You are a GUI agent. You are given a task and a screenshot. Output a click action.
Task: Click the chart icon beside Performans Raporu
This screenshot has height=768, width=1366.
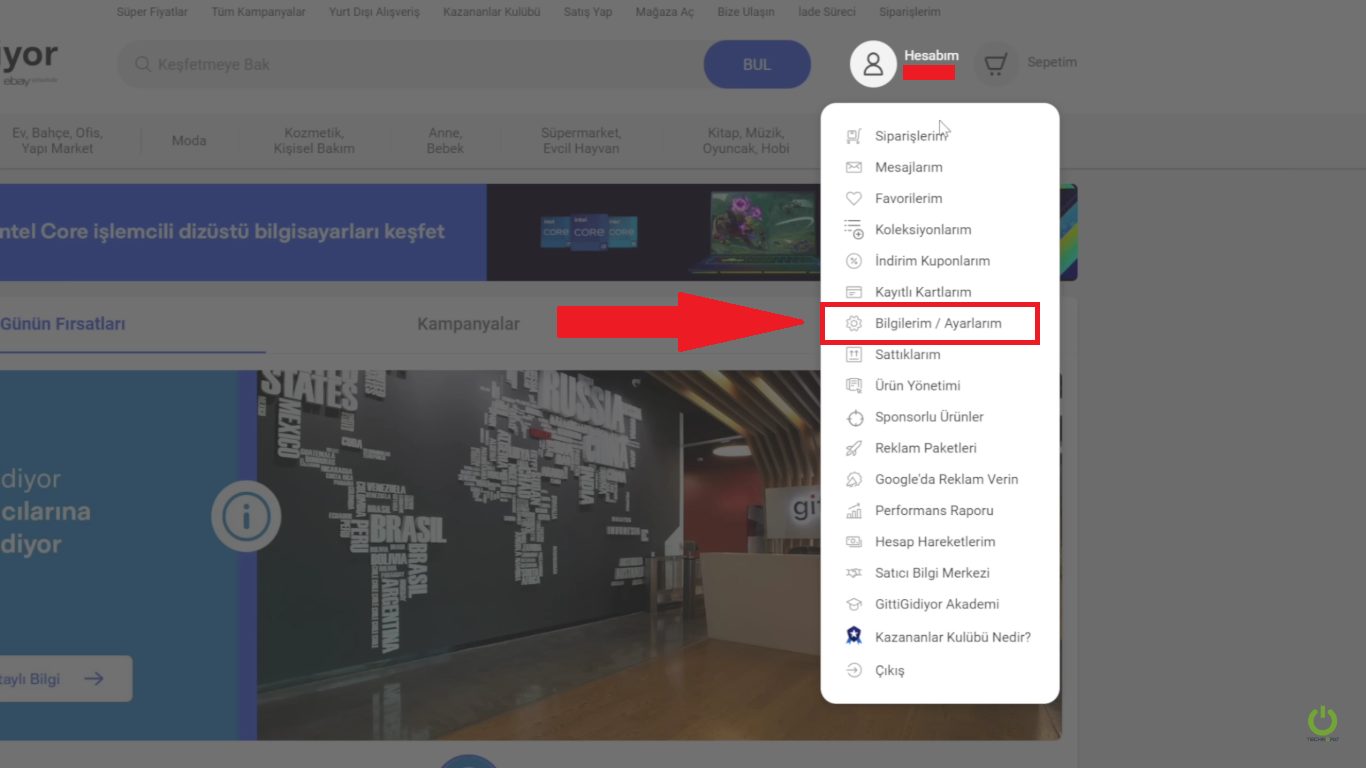click(853, 510)
